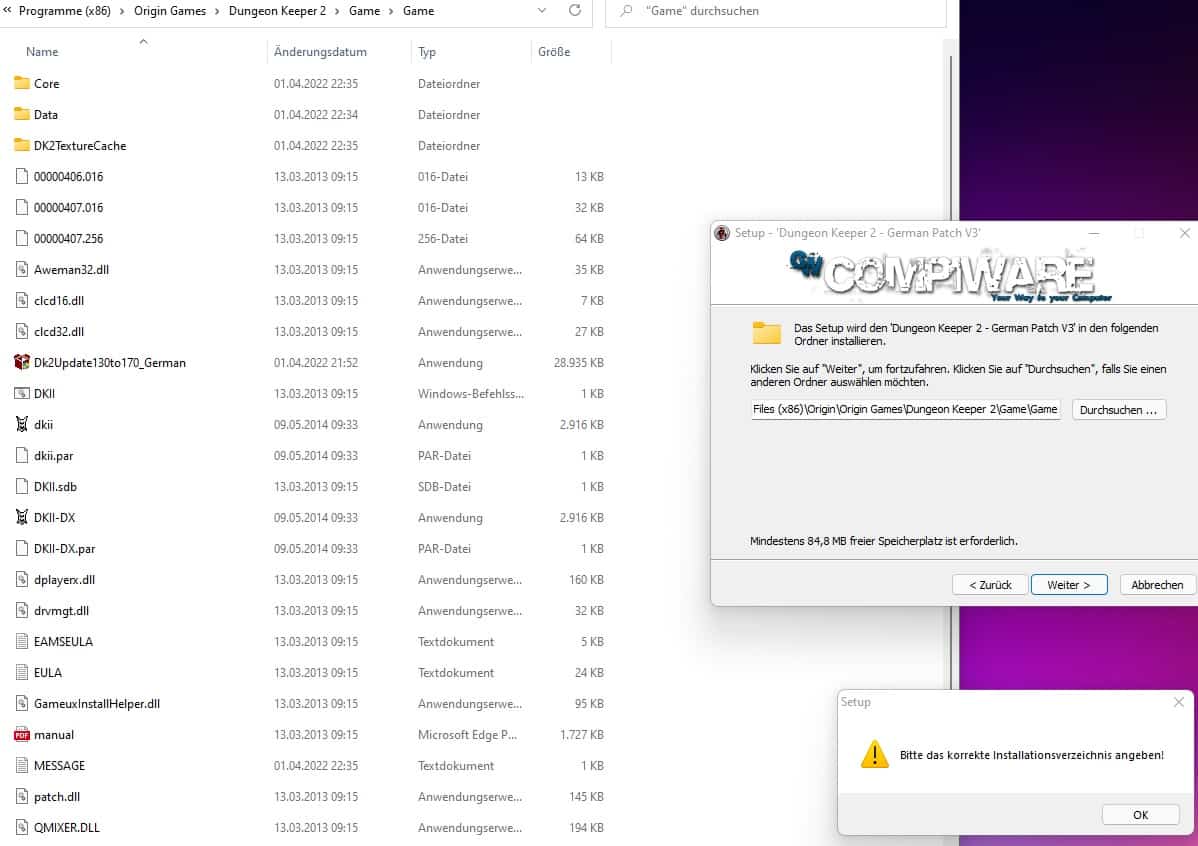Confirm the warning with OK
Image resolution: width=1198 pixels, height=846 pixels.
pos(1140,815)
